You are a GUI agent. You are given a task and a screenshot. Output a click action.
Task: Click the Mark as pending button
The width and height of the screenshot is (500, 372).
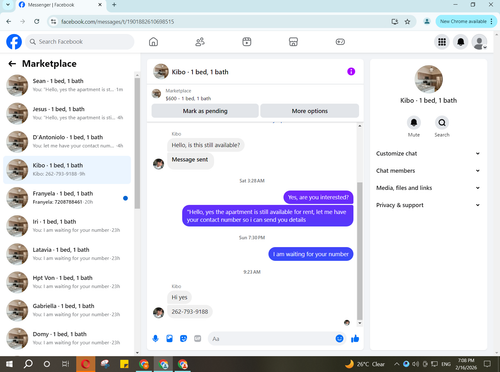point(205,111)
